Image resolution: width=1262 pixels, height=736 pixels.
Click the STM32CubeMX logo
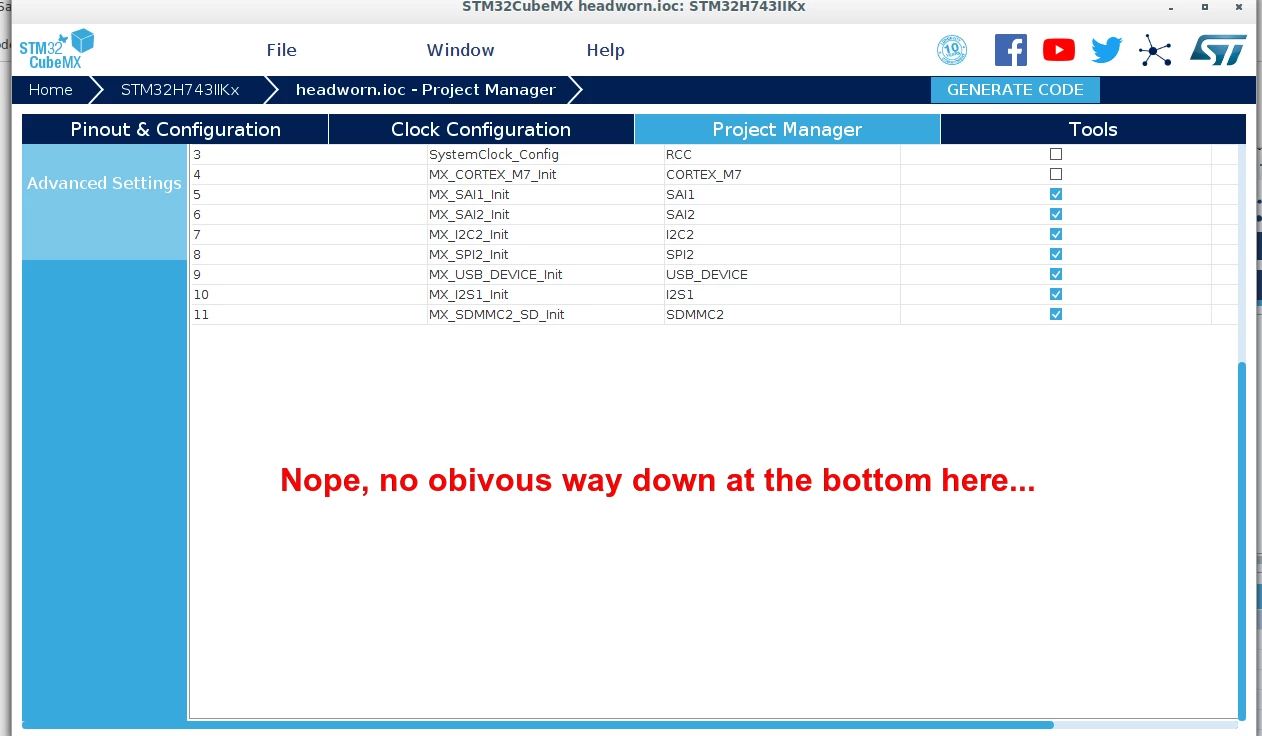click(57, 49)
